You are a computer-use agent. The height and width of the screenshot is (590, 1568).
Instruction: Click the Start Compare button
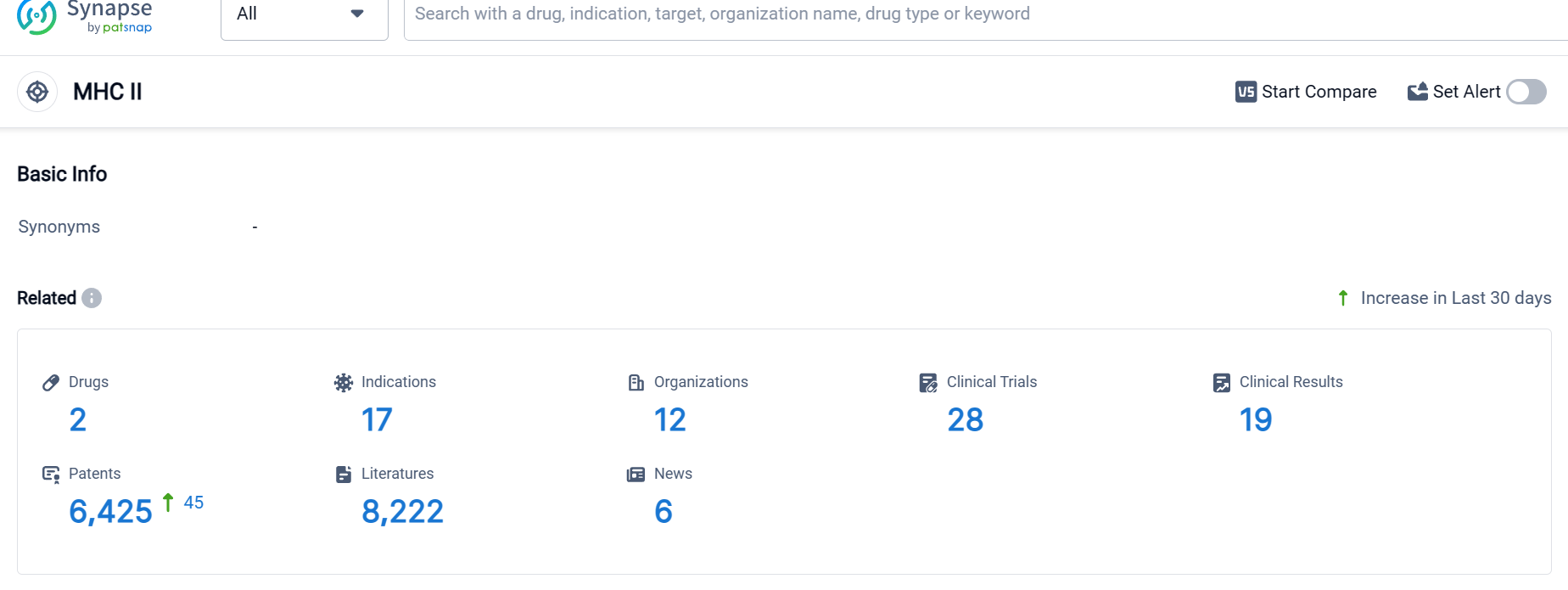(1306, 92)
